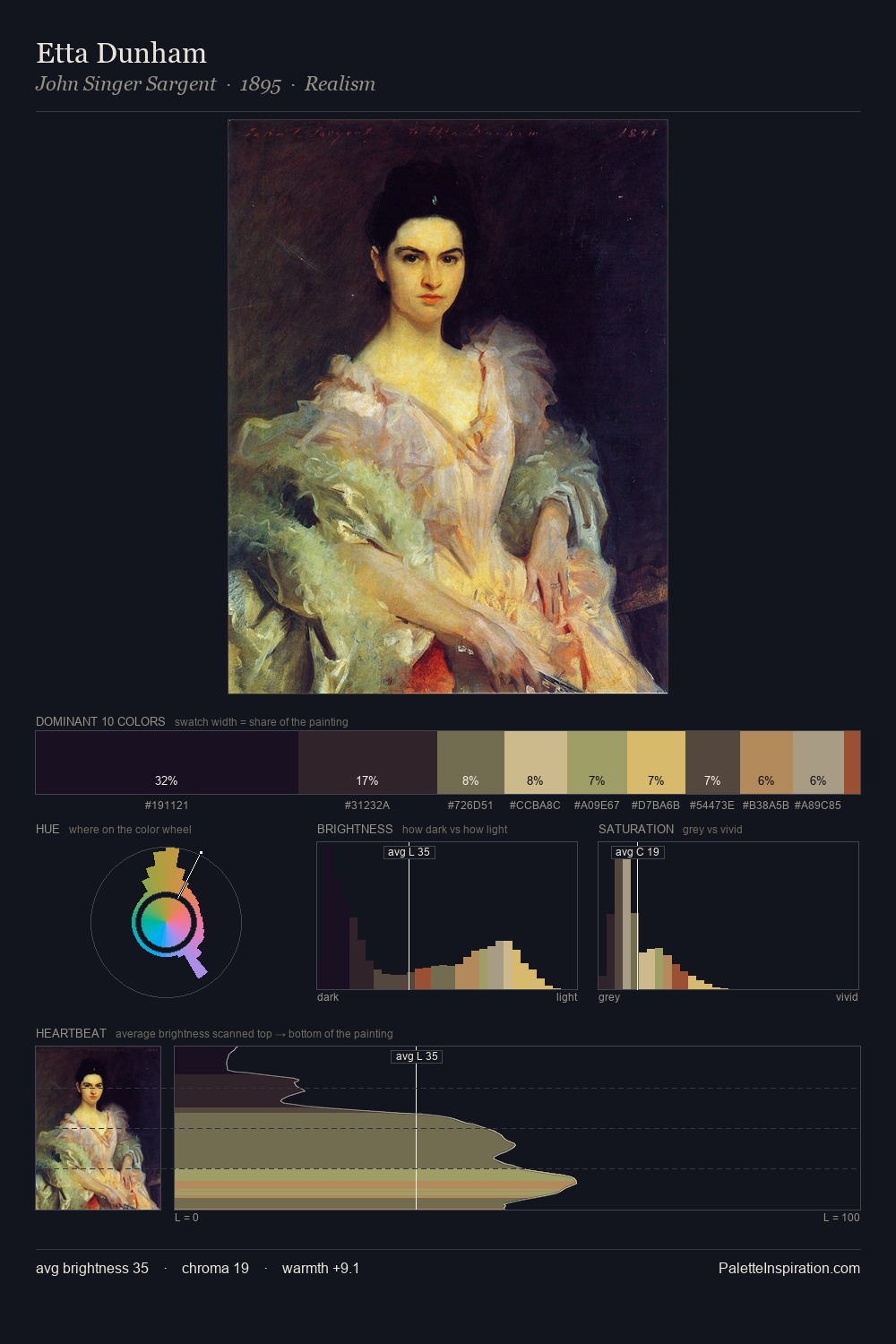Click the 'avg L 35' brightness label

[409, 852]
